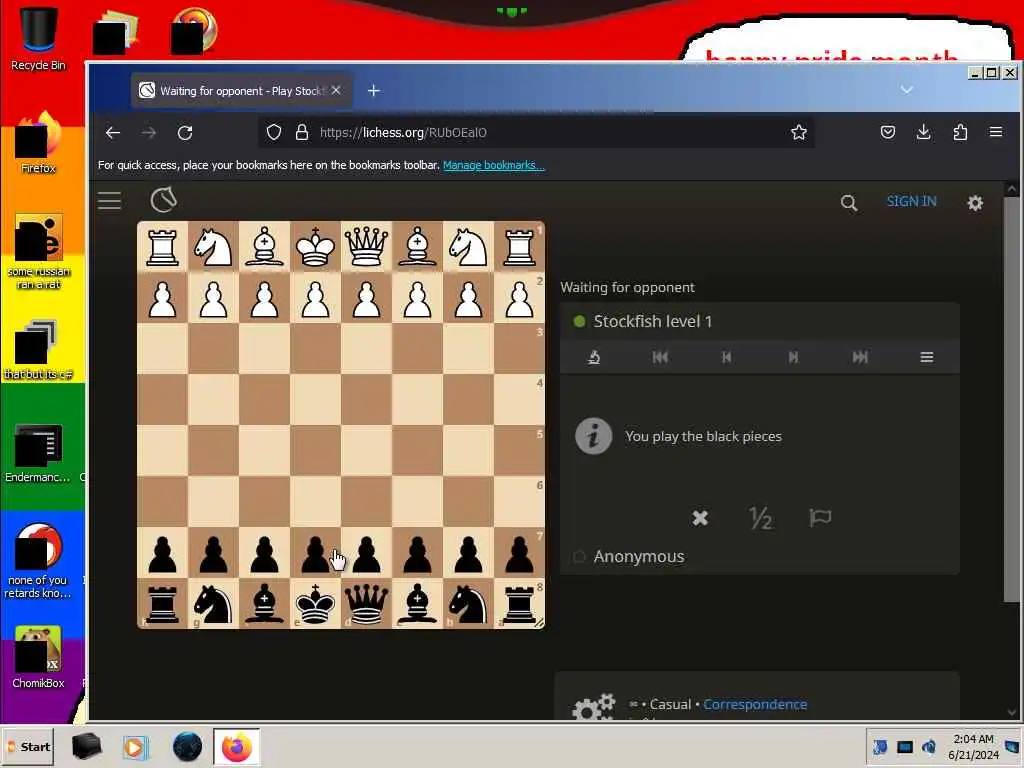Image resolution: width=1024 pixels, height=768 pixels.
Task: Bookmark this page with star icon
Action: (x=799, y=133)
